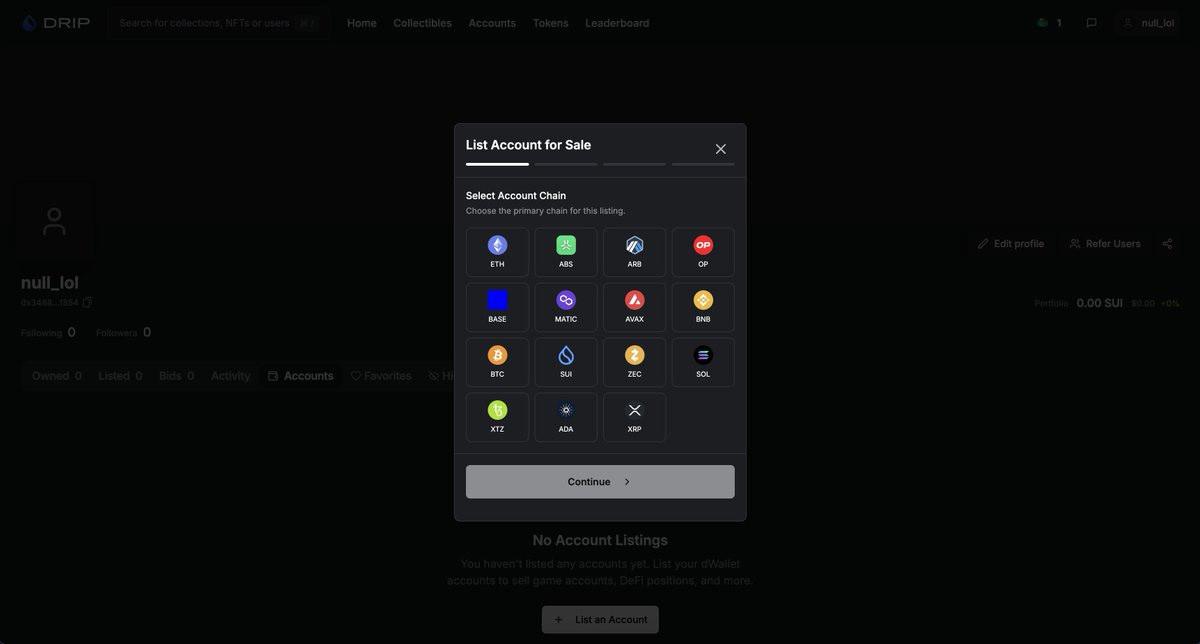1200x644 pixels.
Task: Click List an Account button
Action: pyautogui.click(x=600, y=620)
